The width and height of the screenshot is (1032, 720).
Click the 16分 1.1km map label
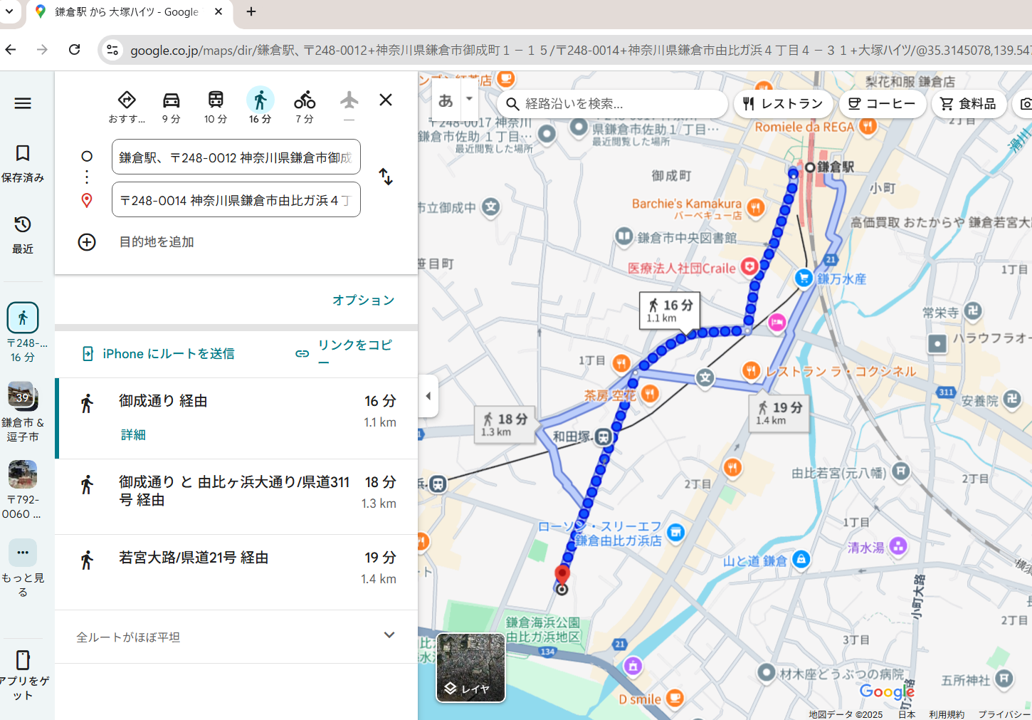pyautogui.click(x=670, y=310)
